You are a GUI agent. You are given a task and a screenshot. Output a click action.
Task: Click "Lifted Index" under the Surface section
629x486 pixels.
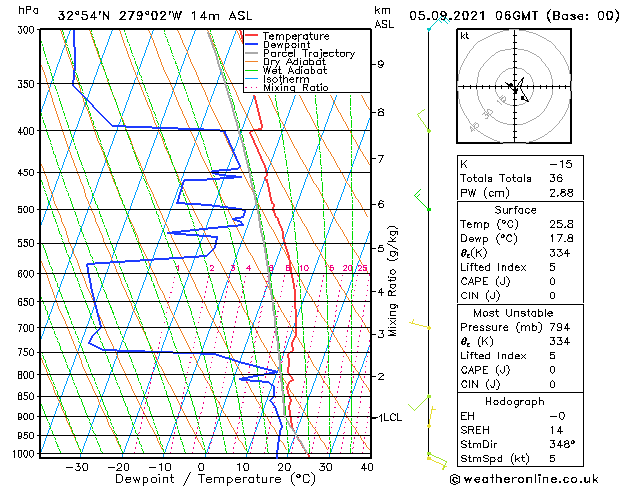point(493,267)
